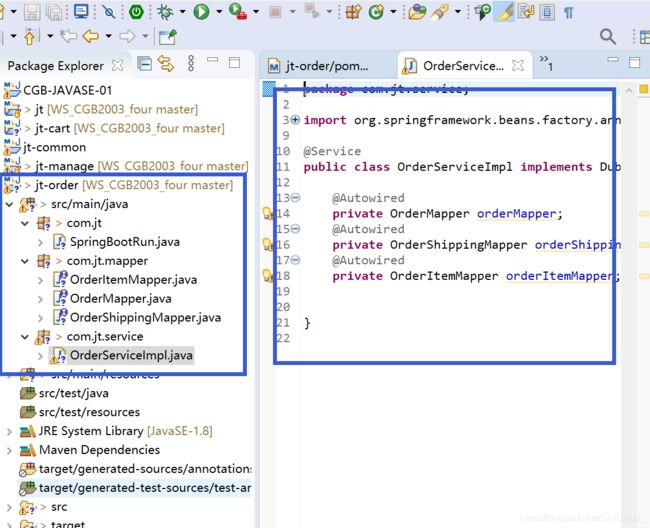Go to Last Edit Location arrow icon
The width and height of the screenshot is (650, 528).
(68, 36)
